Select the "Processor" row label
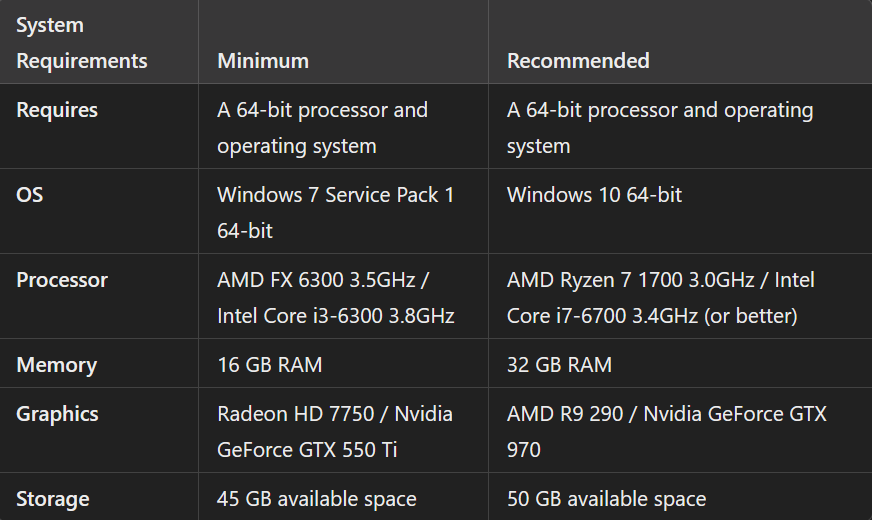 [x=62, y=280]
